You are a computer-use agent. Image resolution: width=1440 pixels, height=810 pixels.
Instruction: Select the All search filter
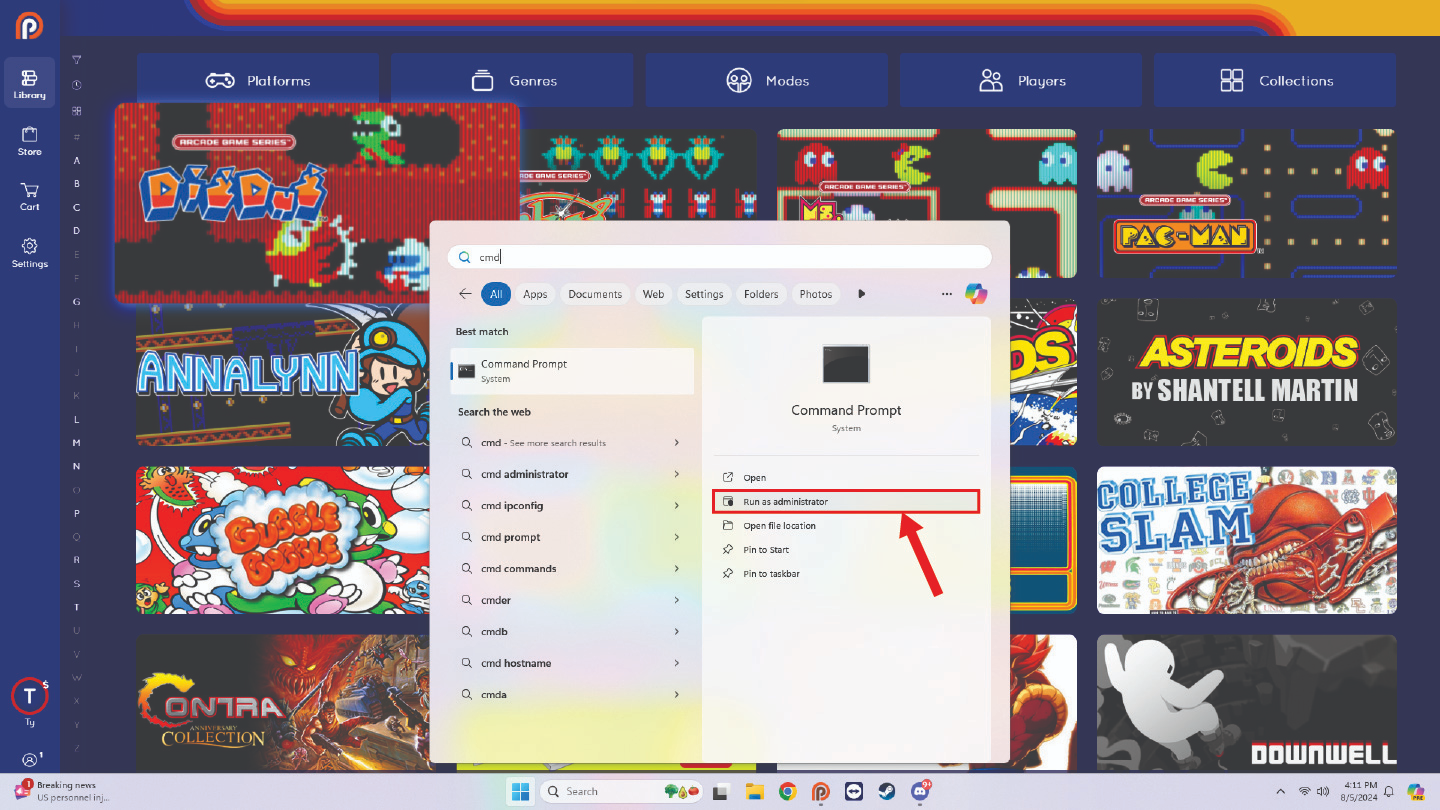coord(496,294)
